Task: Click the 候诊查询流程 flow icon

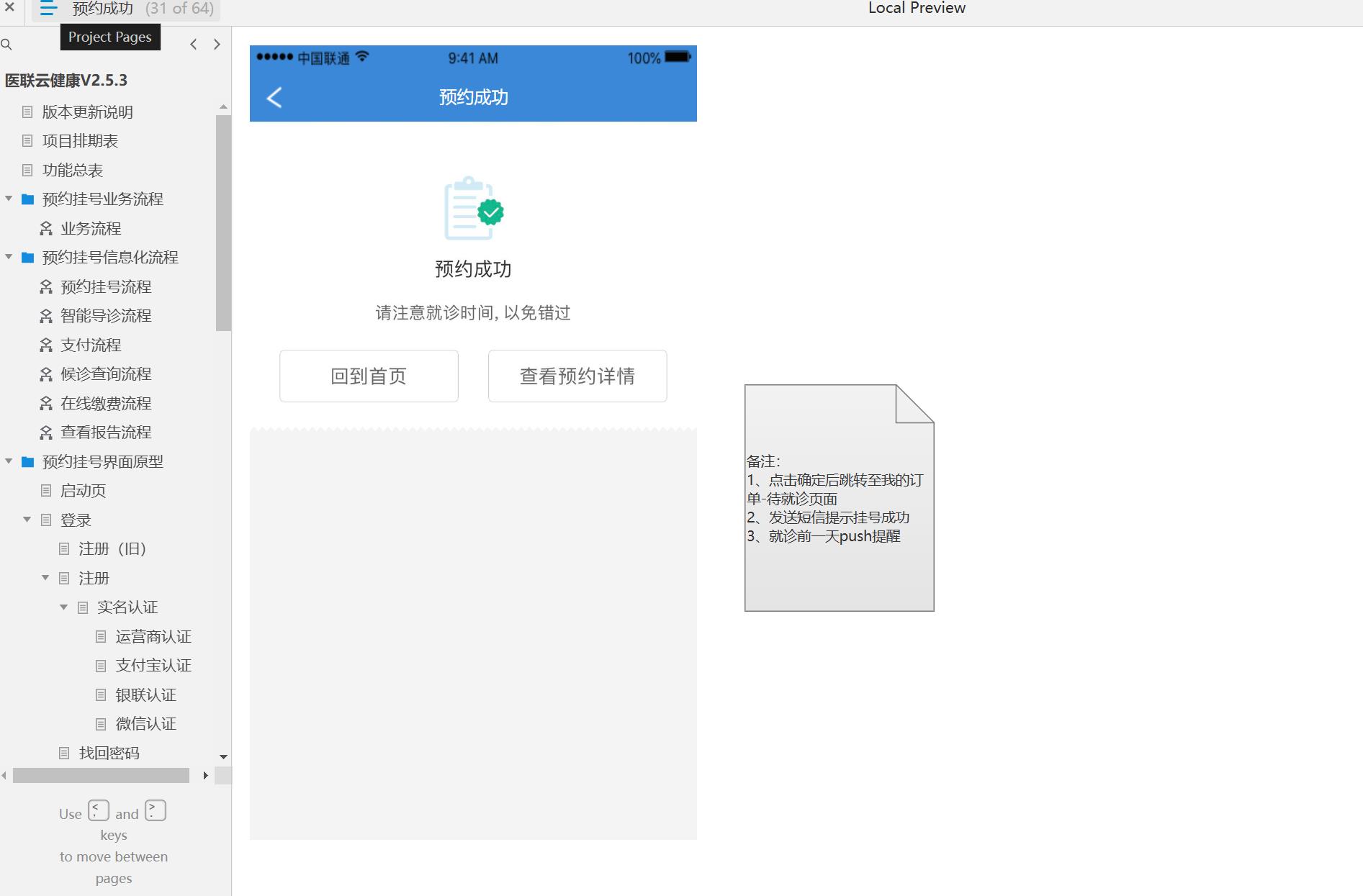Action: click(46, 374)
